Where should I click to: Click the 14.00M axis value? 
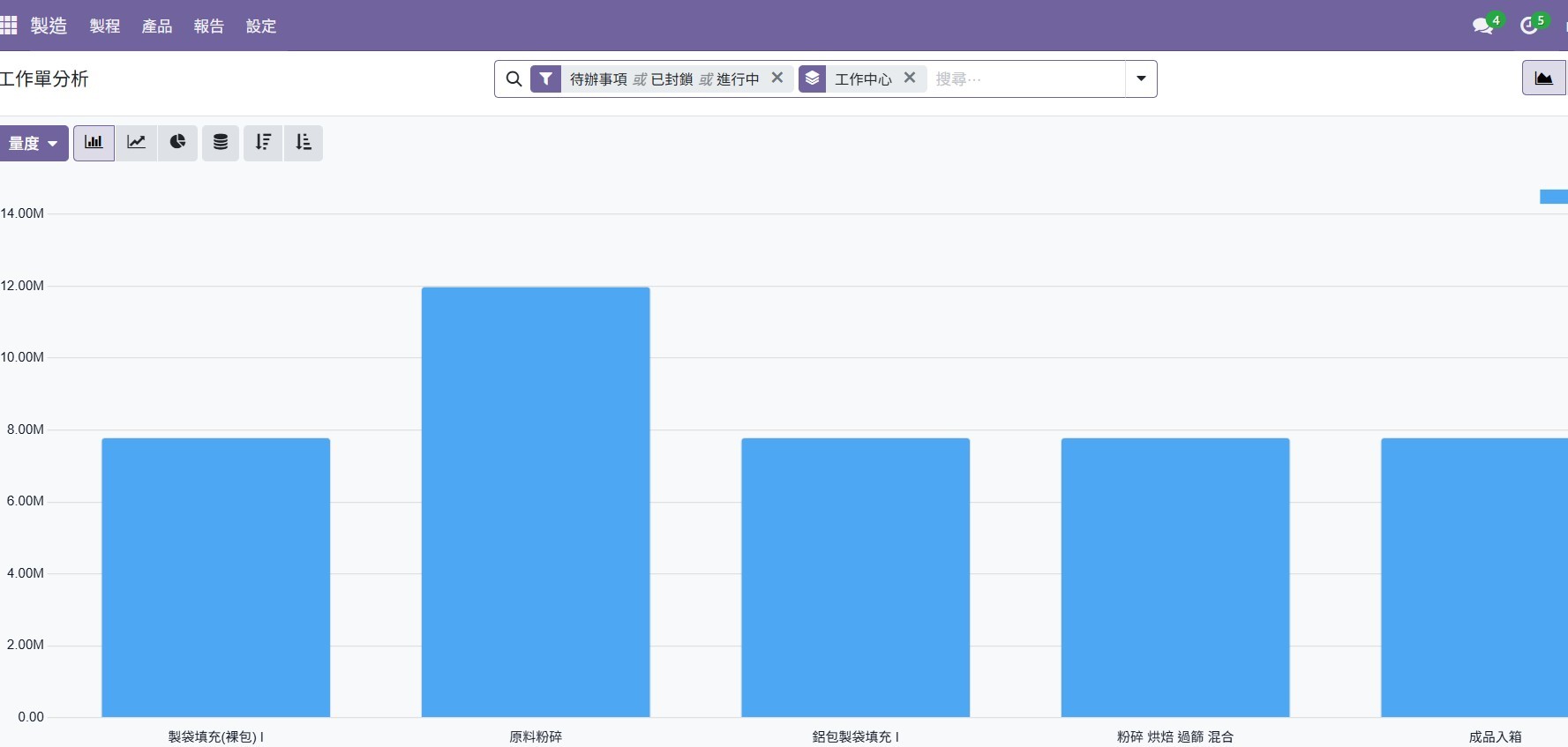click(22, 213)
